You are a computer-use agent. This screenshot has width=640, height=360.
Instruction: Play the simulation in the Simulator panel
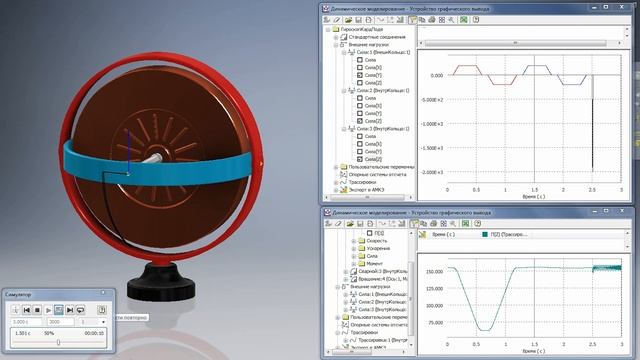tap(48, 310)
